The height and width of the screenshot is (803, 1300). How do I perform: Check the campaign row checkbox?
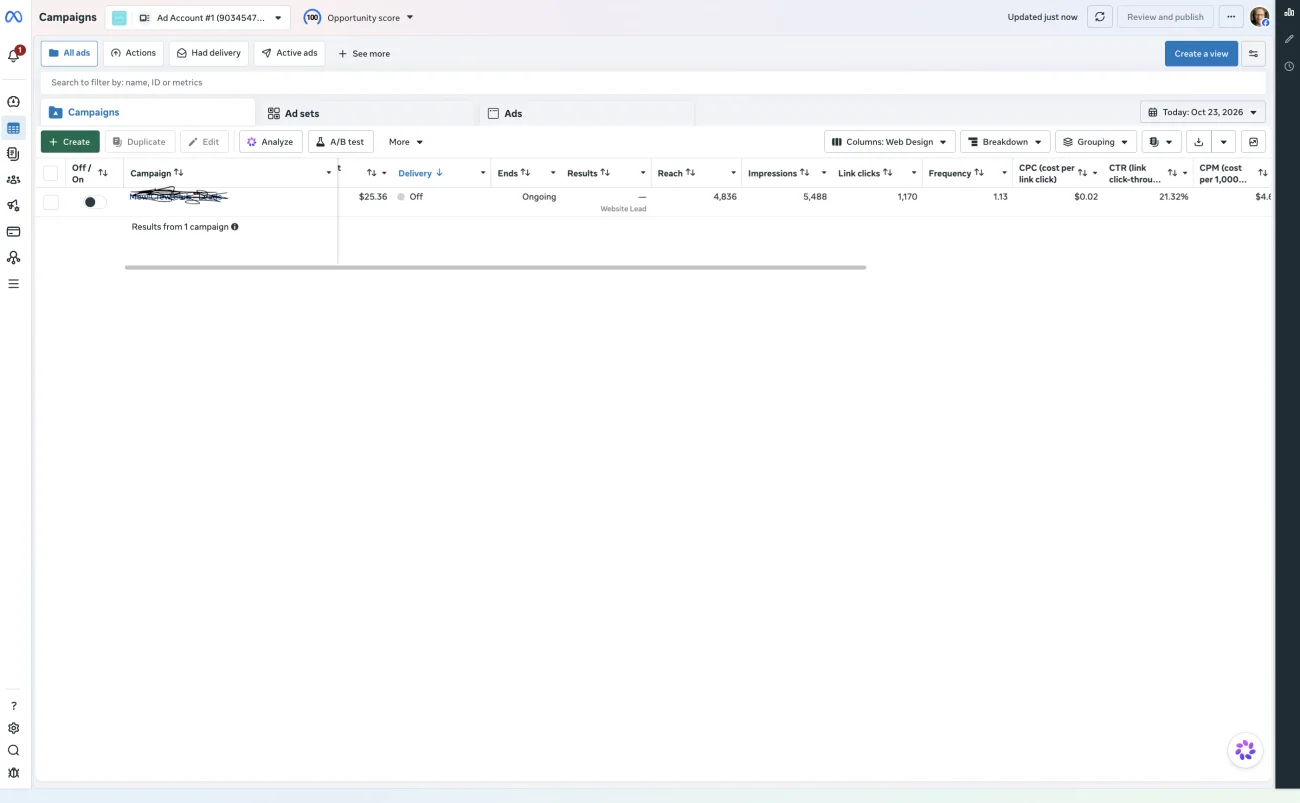tap(51, 202)
